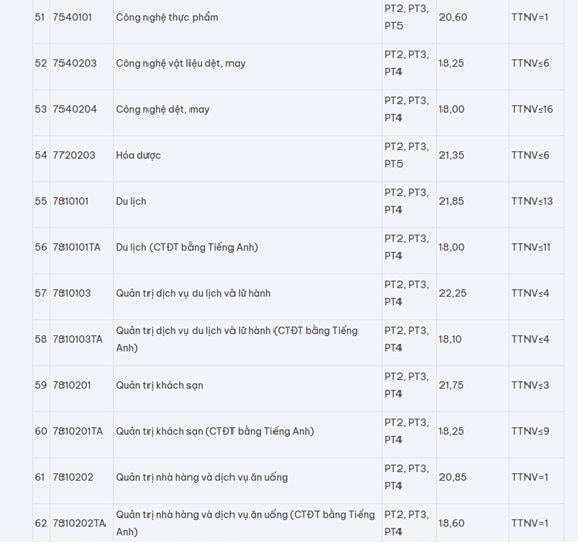578x543 pixels.
Task: Select the Quản trị khách sạn major name
Action: (160, 386)
